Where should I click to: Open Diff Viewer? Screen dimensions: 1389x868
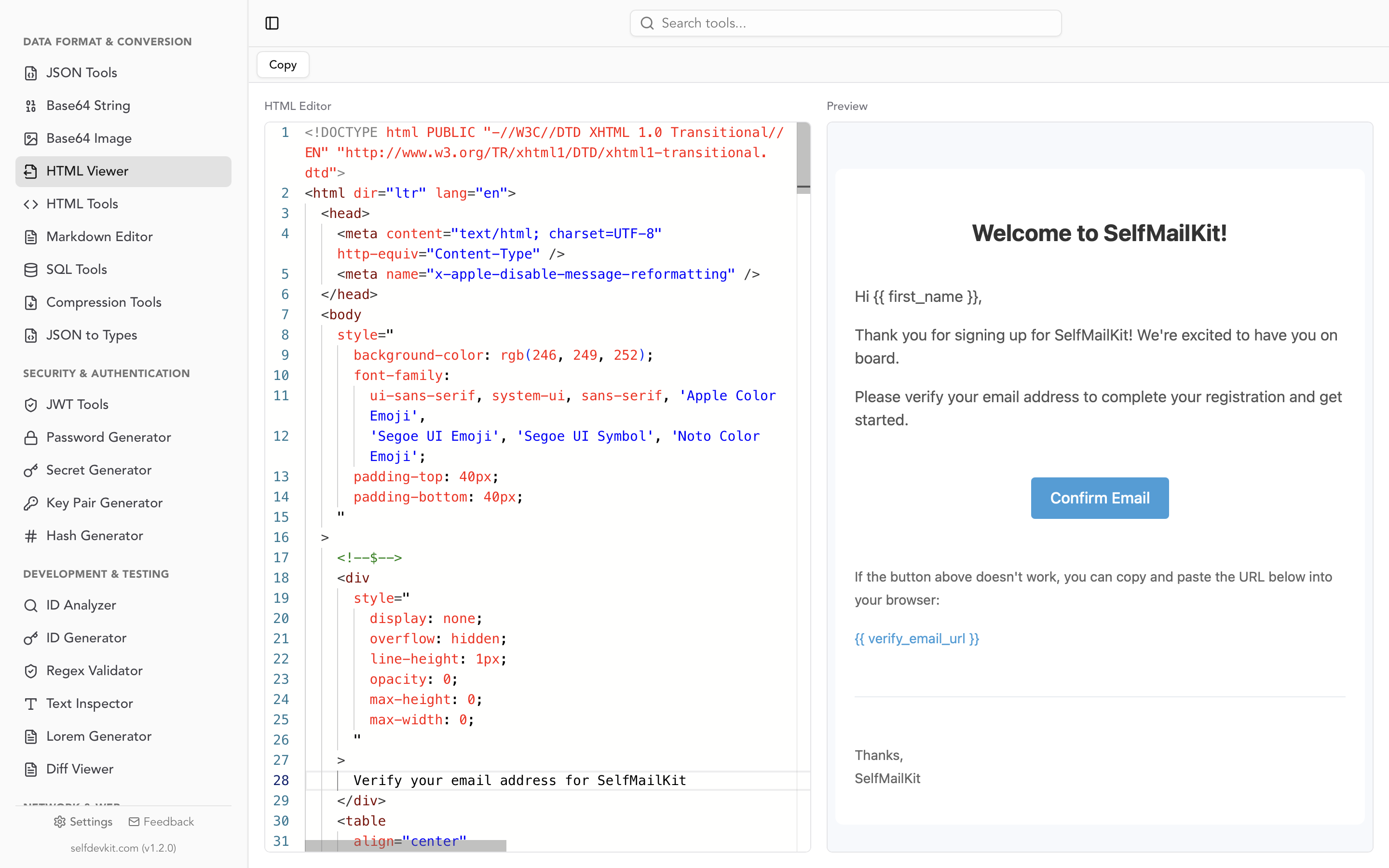[123, 769]
